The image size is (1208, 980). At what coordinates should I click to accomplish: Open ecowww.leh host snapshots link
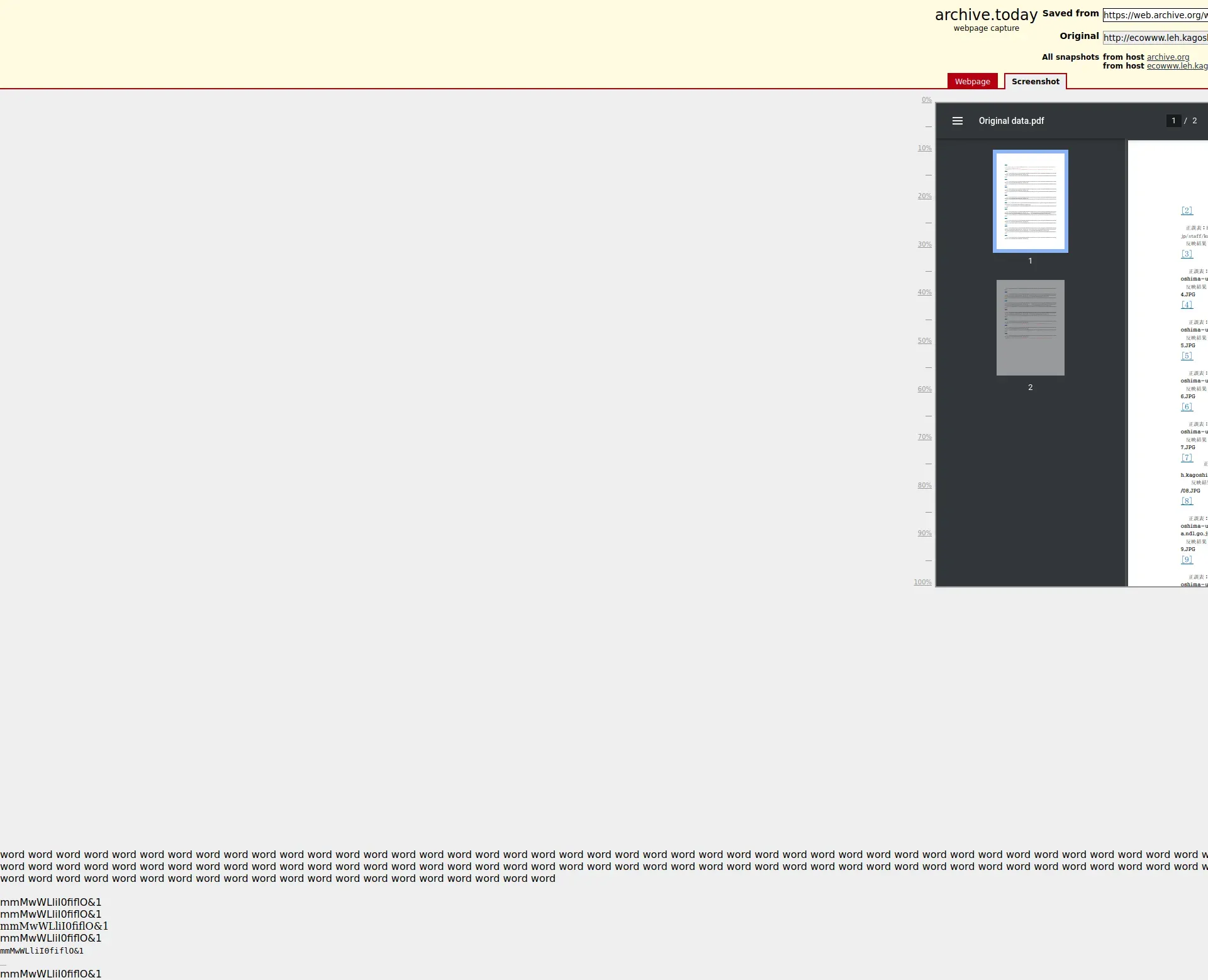click(1177, 66)
